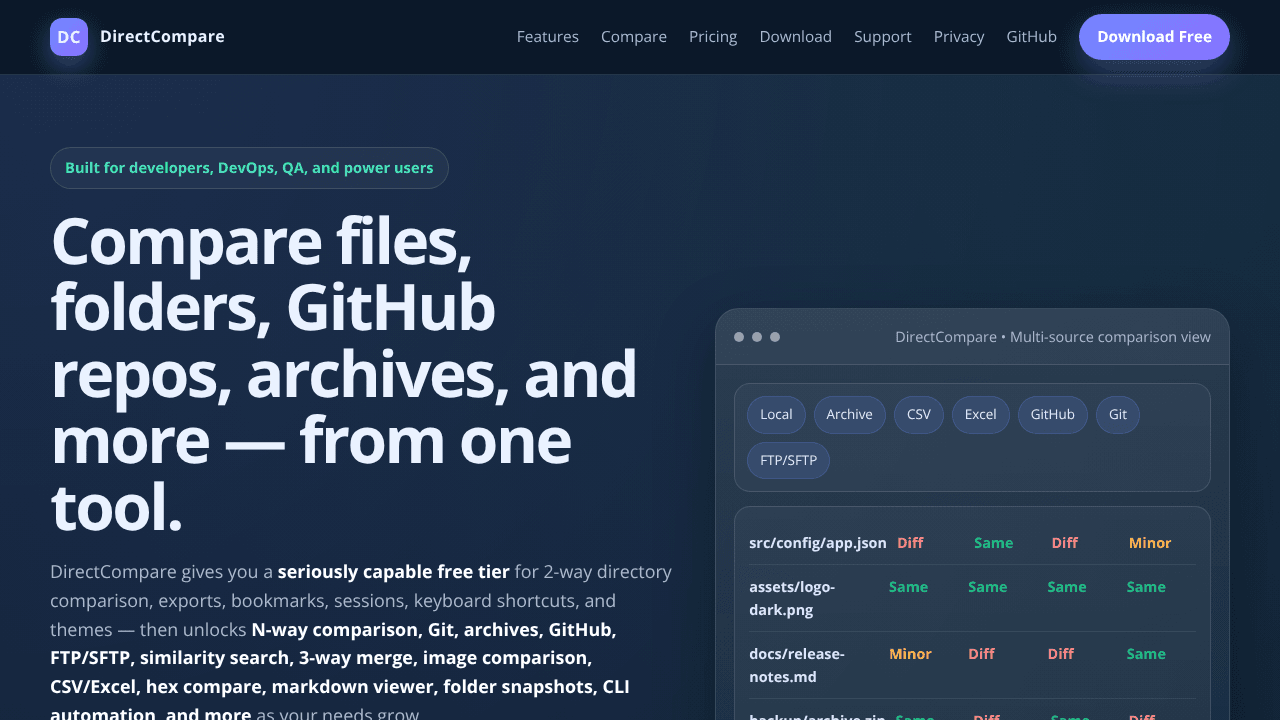The image size is (1280, 720).
Task: Click the 'Built for developers' badge
Action: tap(249, 168)
